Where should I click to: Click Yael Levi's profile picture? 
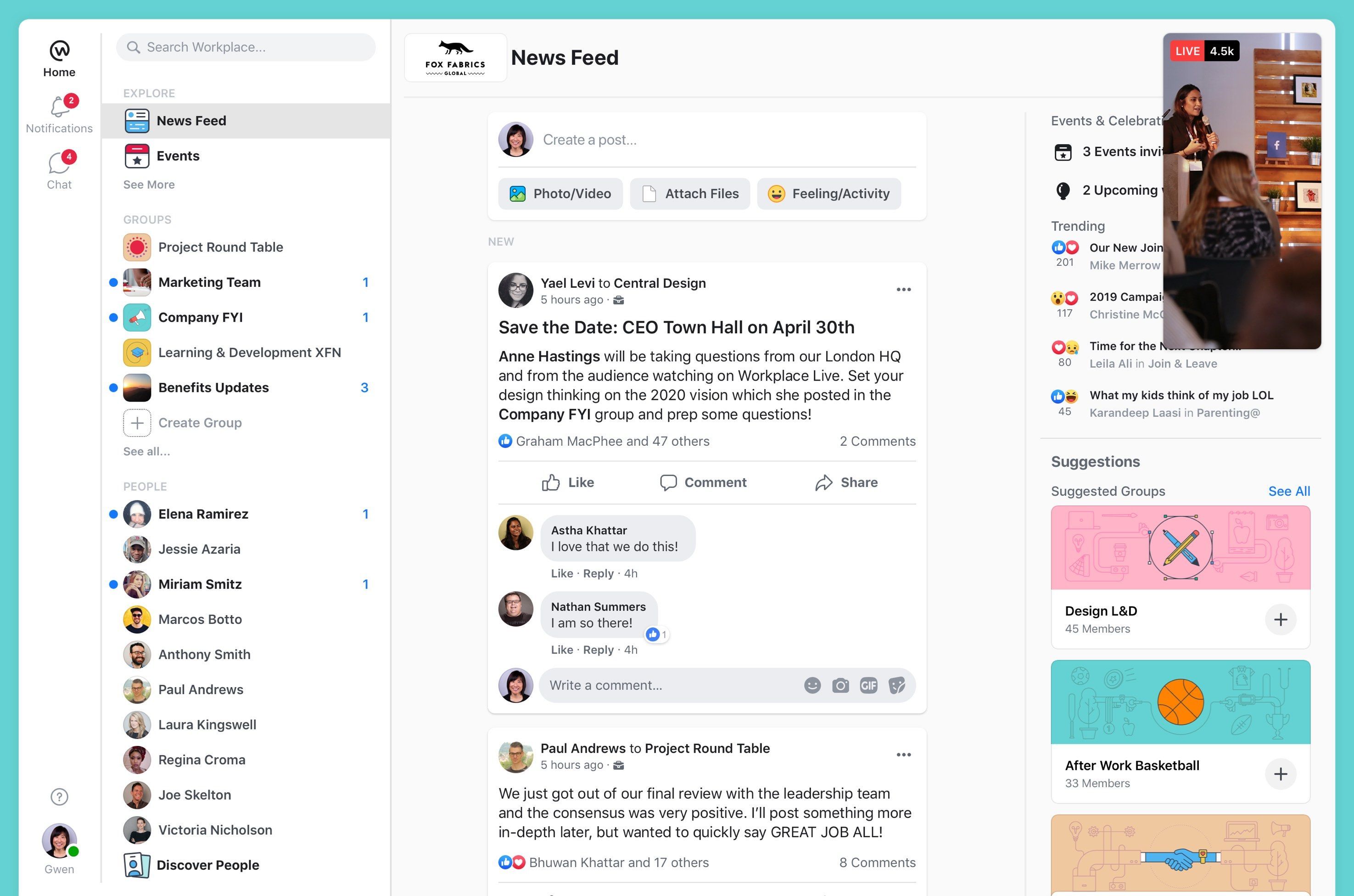tap(515, 290)
